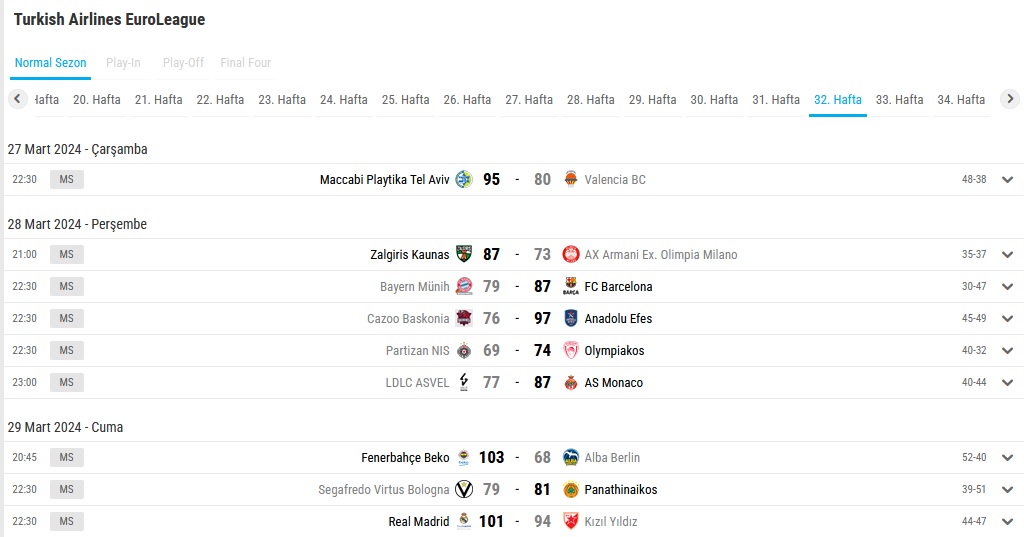
Task: Show later weeks with the right arrow
Action: tap(1010, 99)
